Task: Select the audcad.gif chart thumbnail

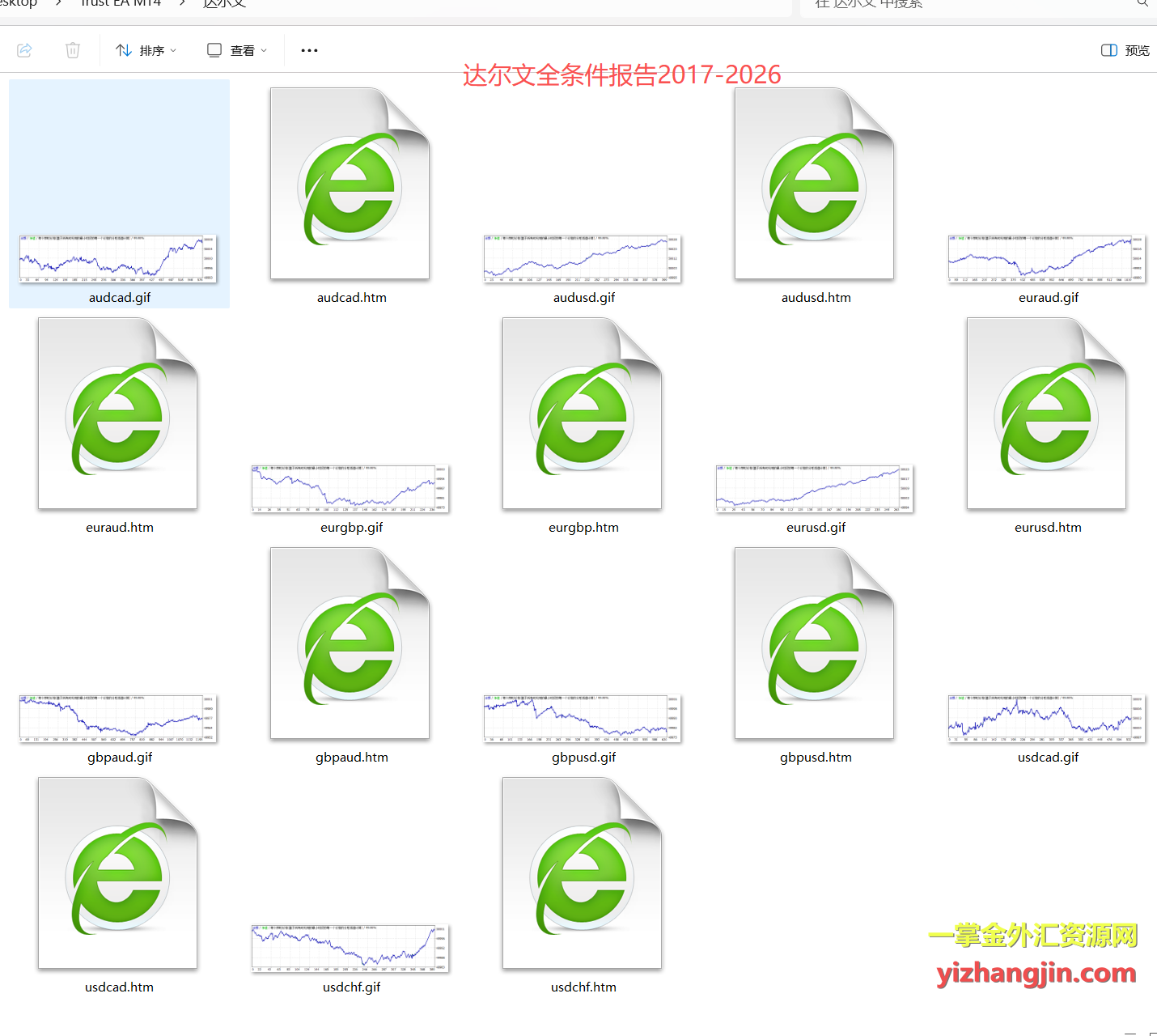Action: 118,259
